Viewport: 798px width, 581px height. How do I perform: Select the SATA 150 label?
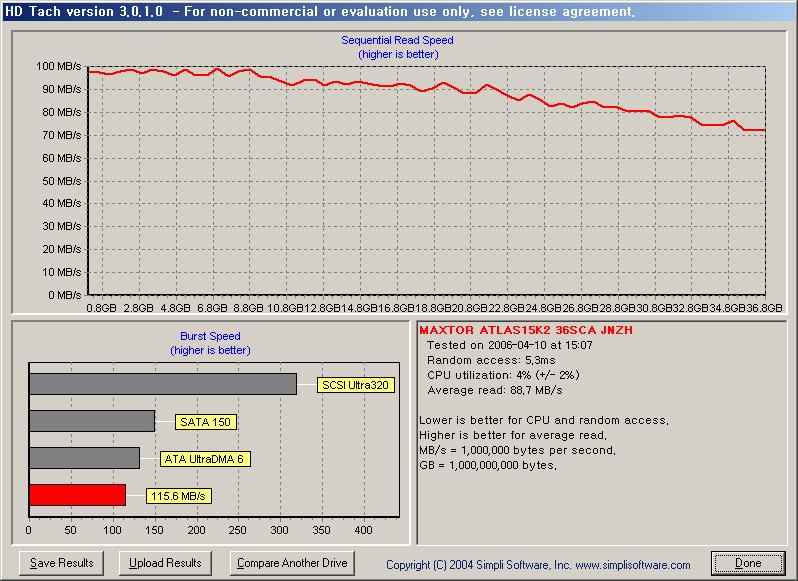click(206, 422)
